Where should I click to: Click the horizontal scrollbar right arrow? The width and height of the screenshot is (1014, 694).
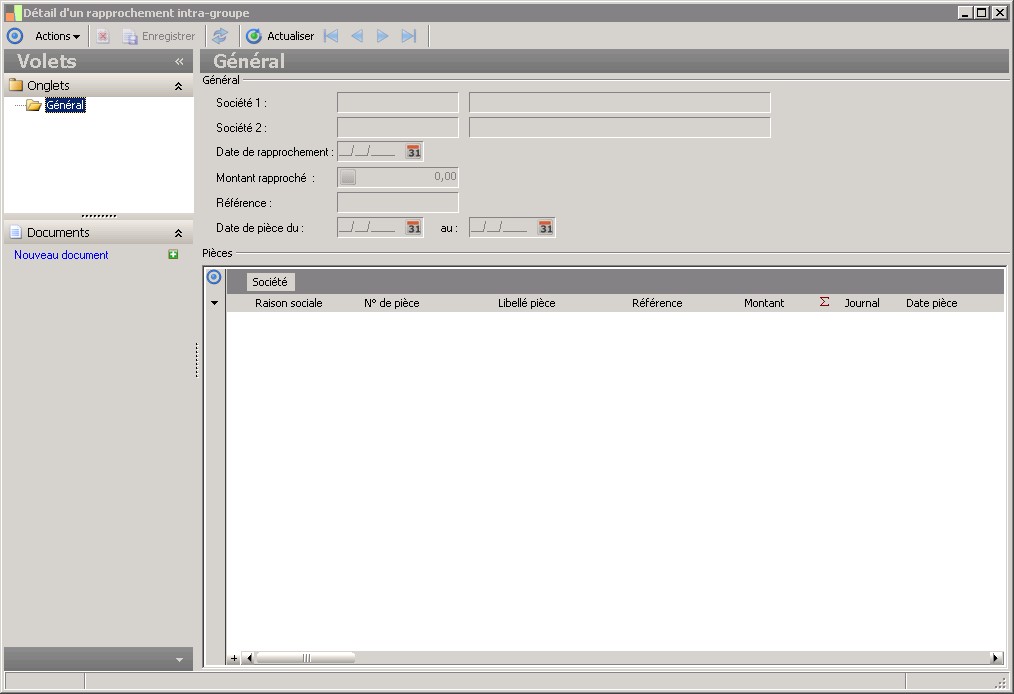click(996, 658)
